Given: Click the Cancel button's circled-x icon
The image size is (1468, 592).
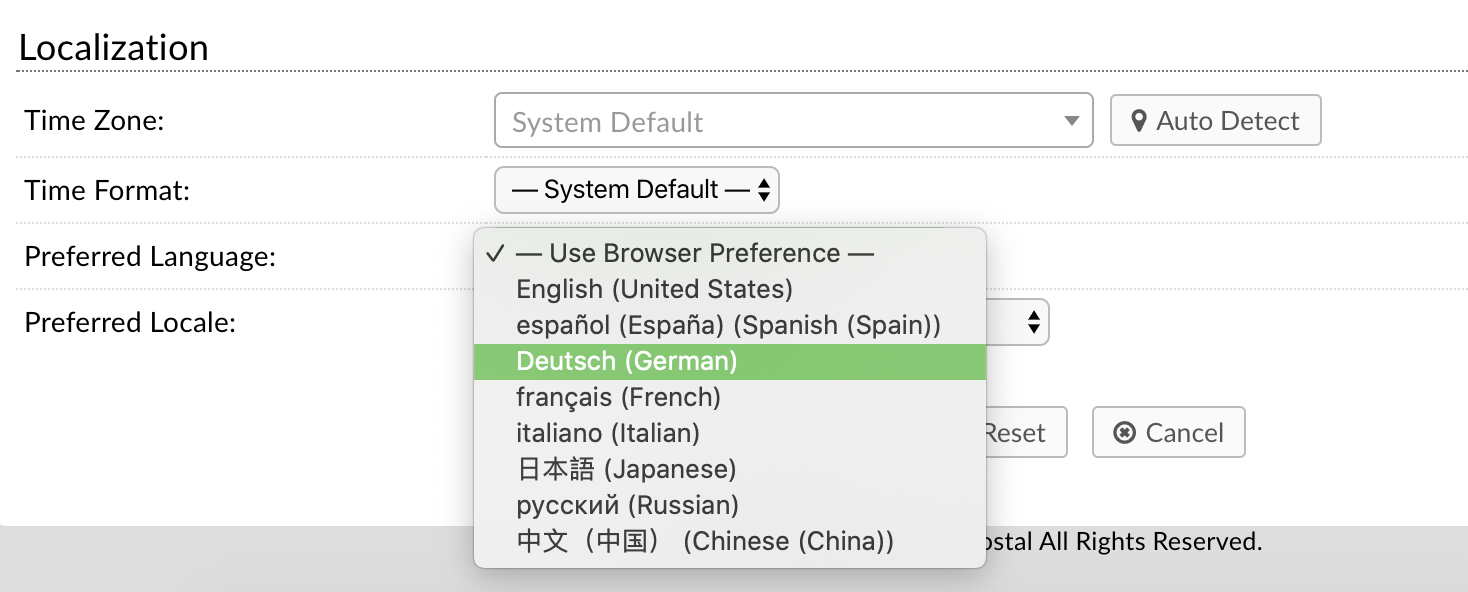Looking at the screenshot, I should tap(1124, 433).
